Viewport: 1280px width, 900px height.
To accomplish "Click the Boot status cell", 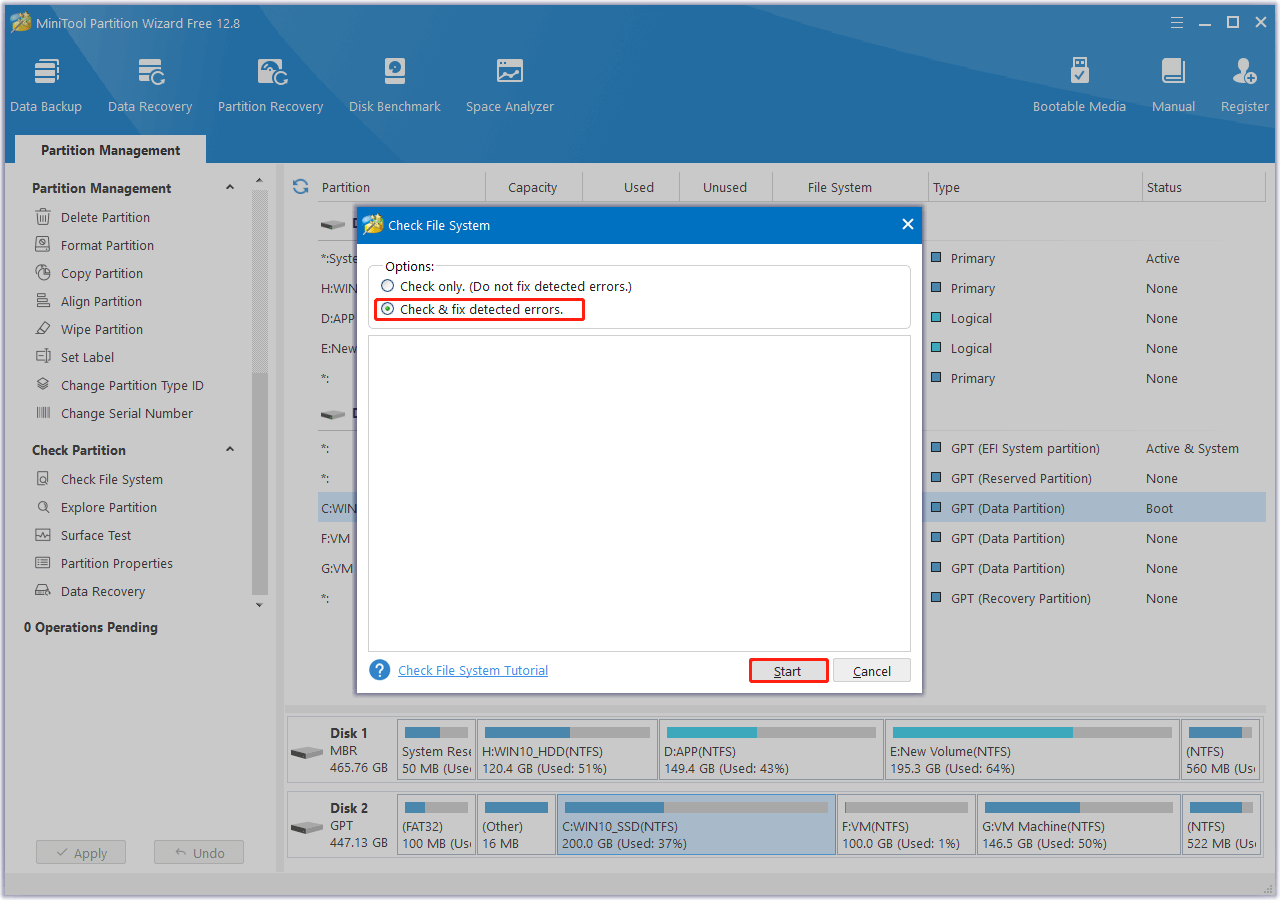I will [x=1160, y=508].
